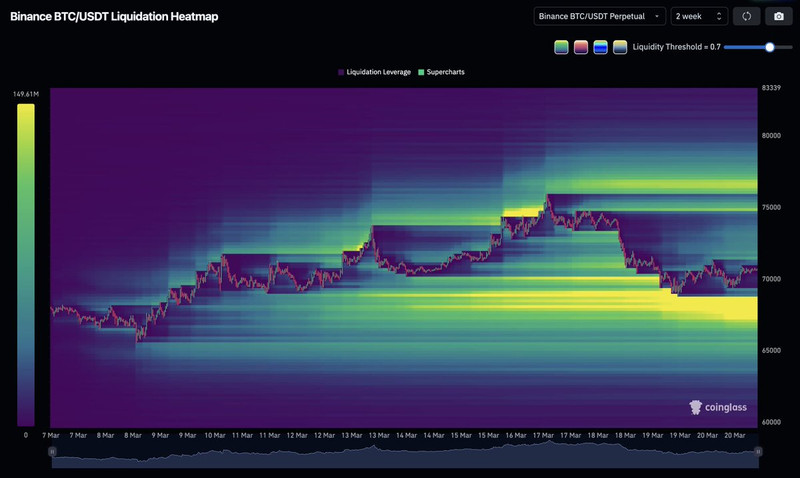Click the mini chart in the range navigator
Screen dimensions: 800x478
[x=400, y=452]
